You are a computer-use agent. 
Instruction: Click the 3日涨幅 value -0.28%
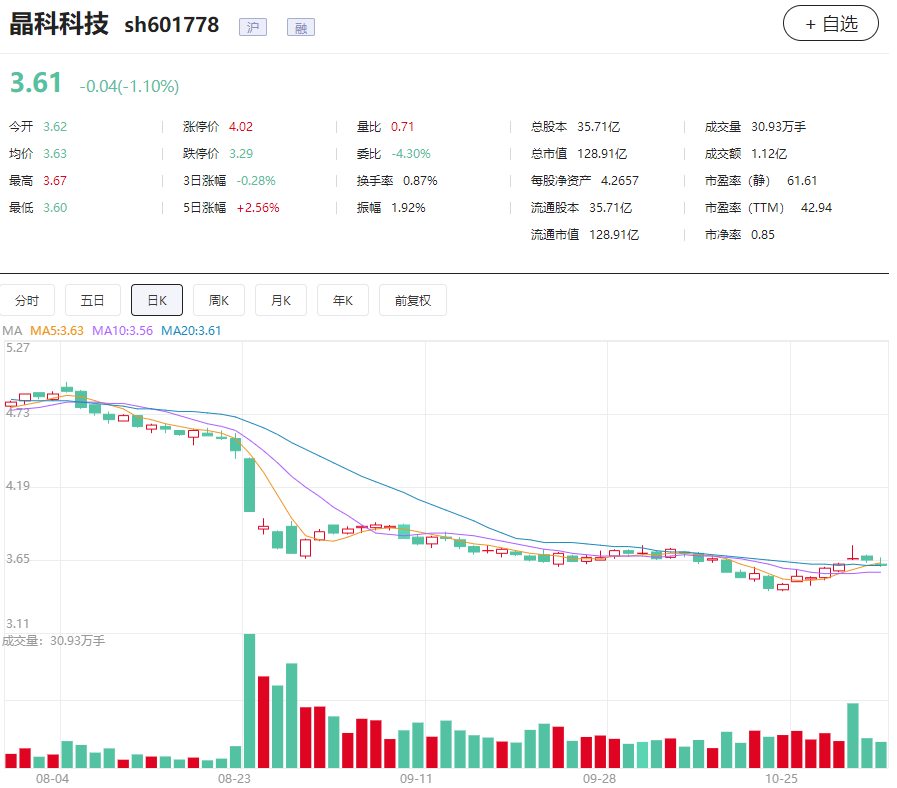(x=256, y=181)
